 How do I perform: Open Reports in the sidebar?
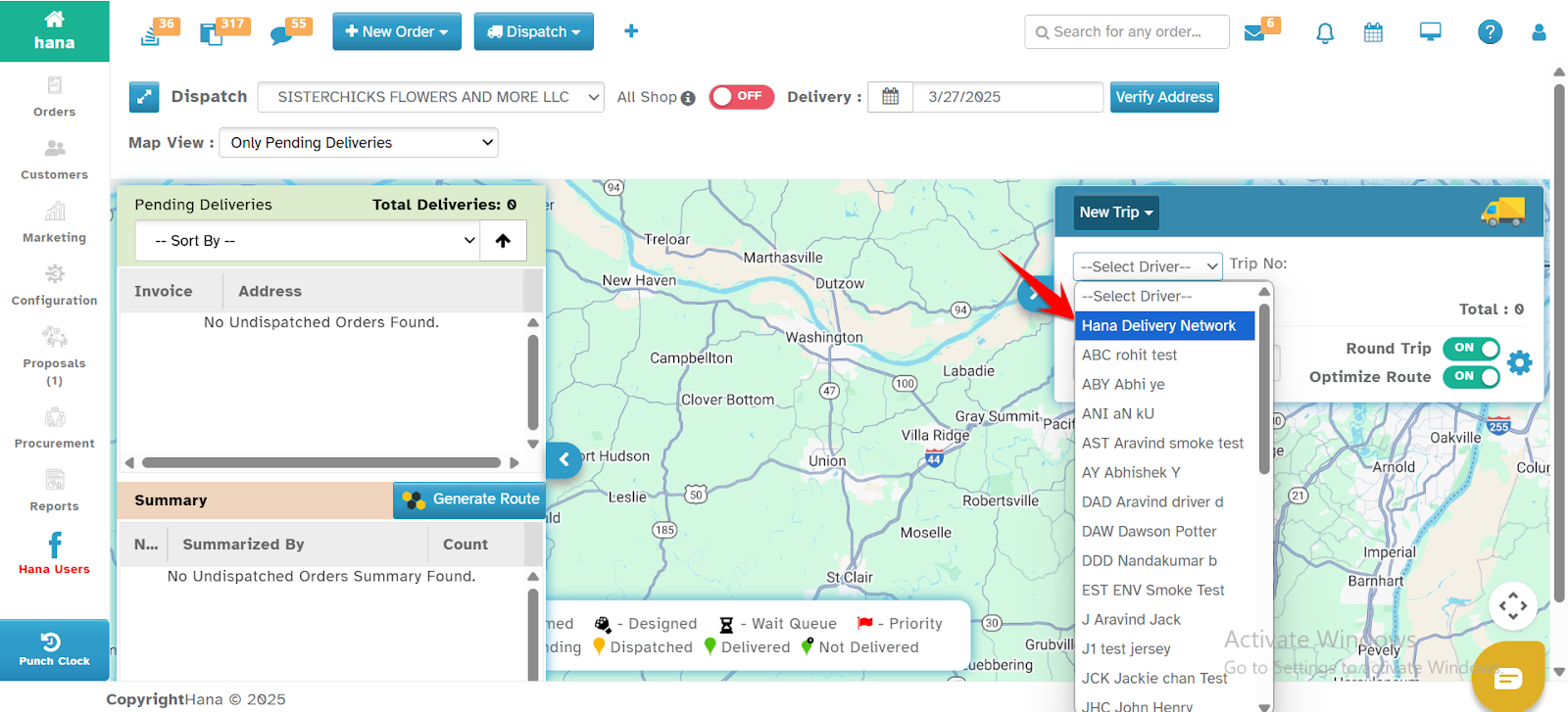coord(54,491)
